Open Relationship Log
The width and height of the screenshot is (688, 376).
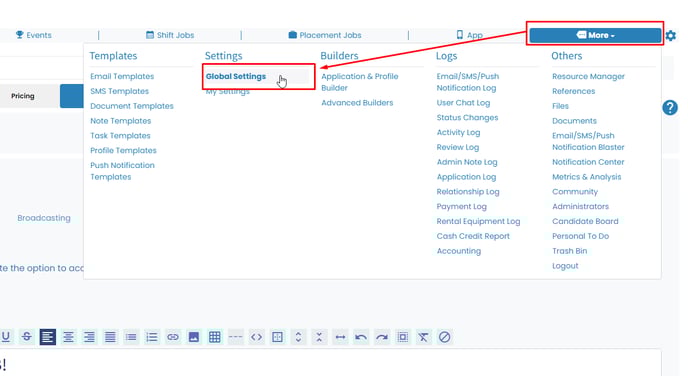468,192
